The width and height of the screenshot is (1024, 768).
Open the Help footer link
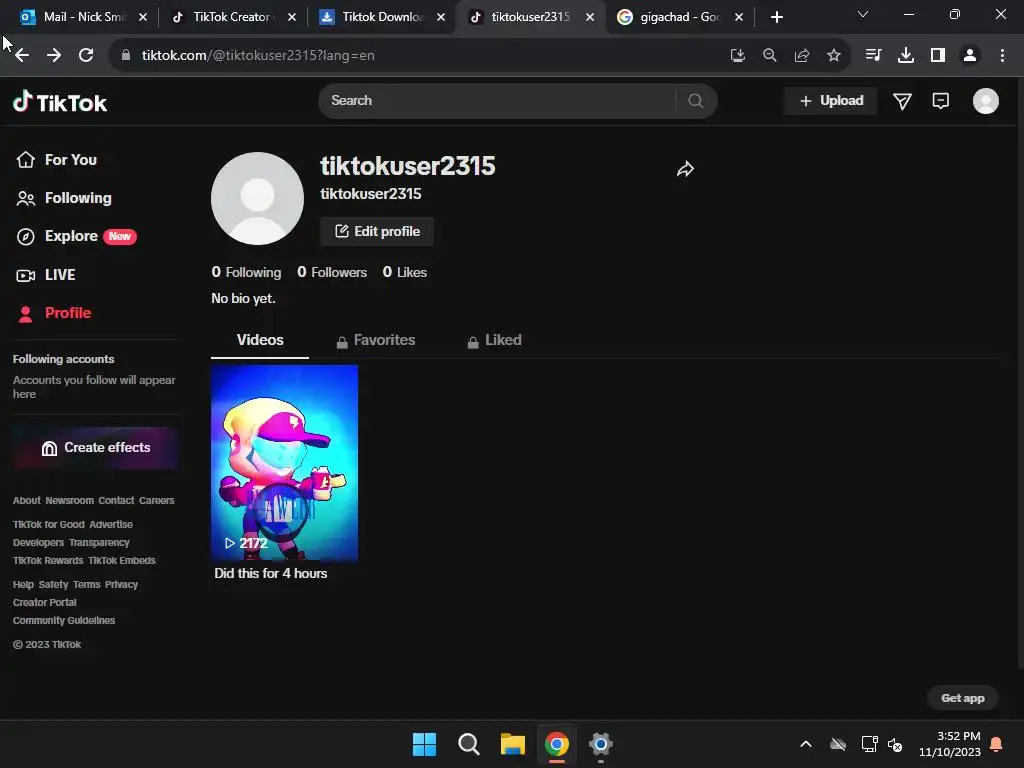tap(24, 584)
